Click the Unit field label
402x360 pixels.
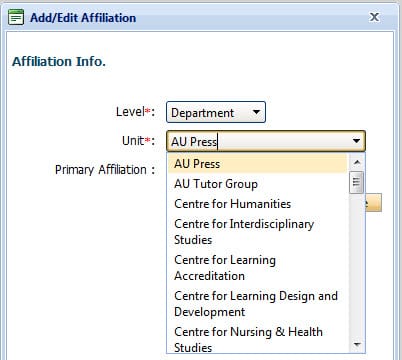click(138, 141)
